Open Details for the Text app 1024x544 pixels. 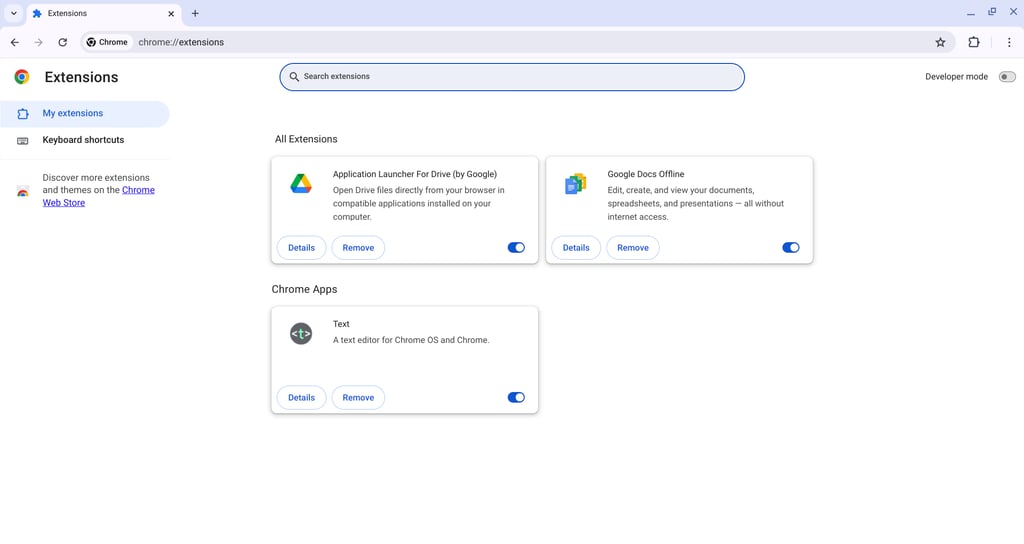click(x=302, y=397)
